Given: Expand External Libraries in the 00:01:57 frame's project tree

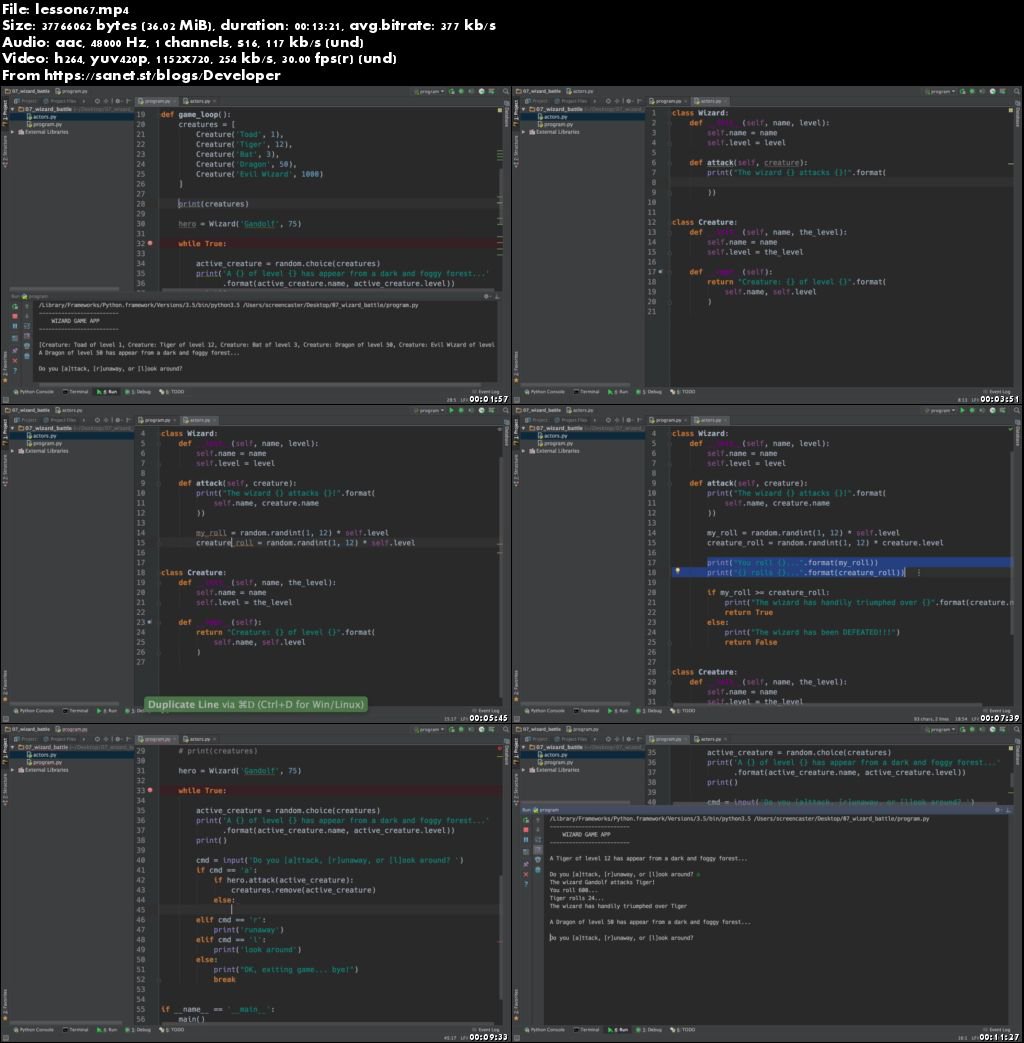Looking at the screenshot, I should (13, 132).
